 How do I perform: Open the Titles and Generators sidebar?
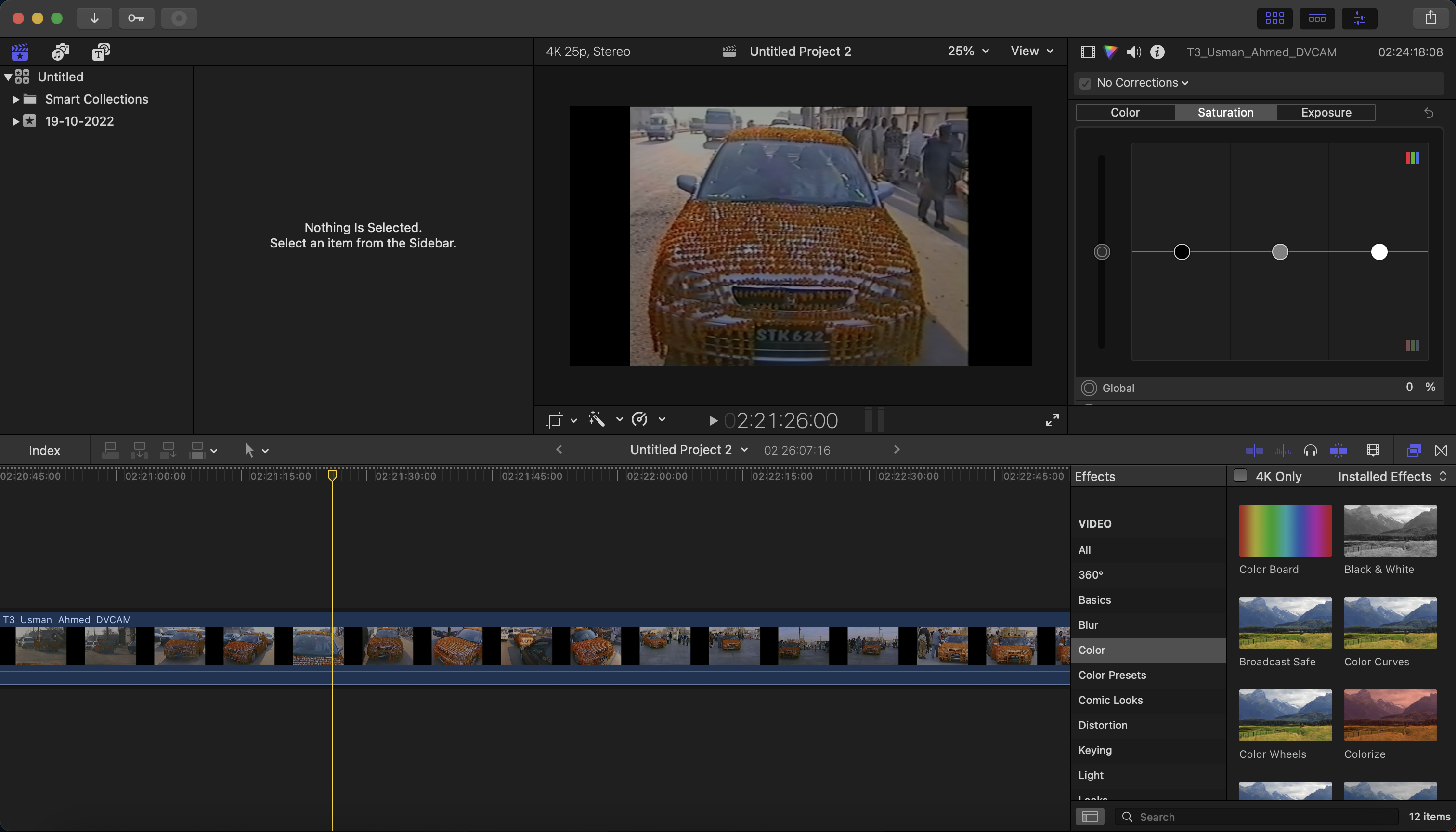[101, 52]
